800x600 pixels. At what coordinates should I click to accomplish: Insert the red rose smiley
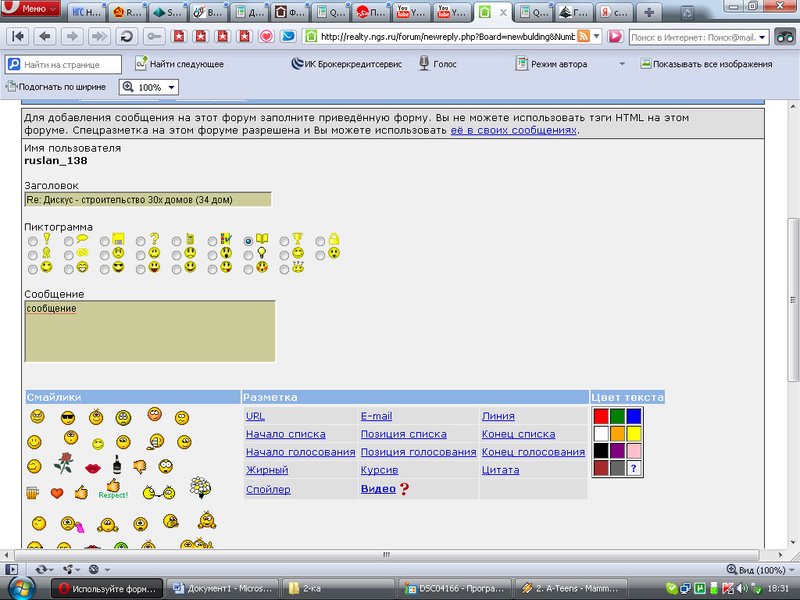point(63,463)
